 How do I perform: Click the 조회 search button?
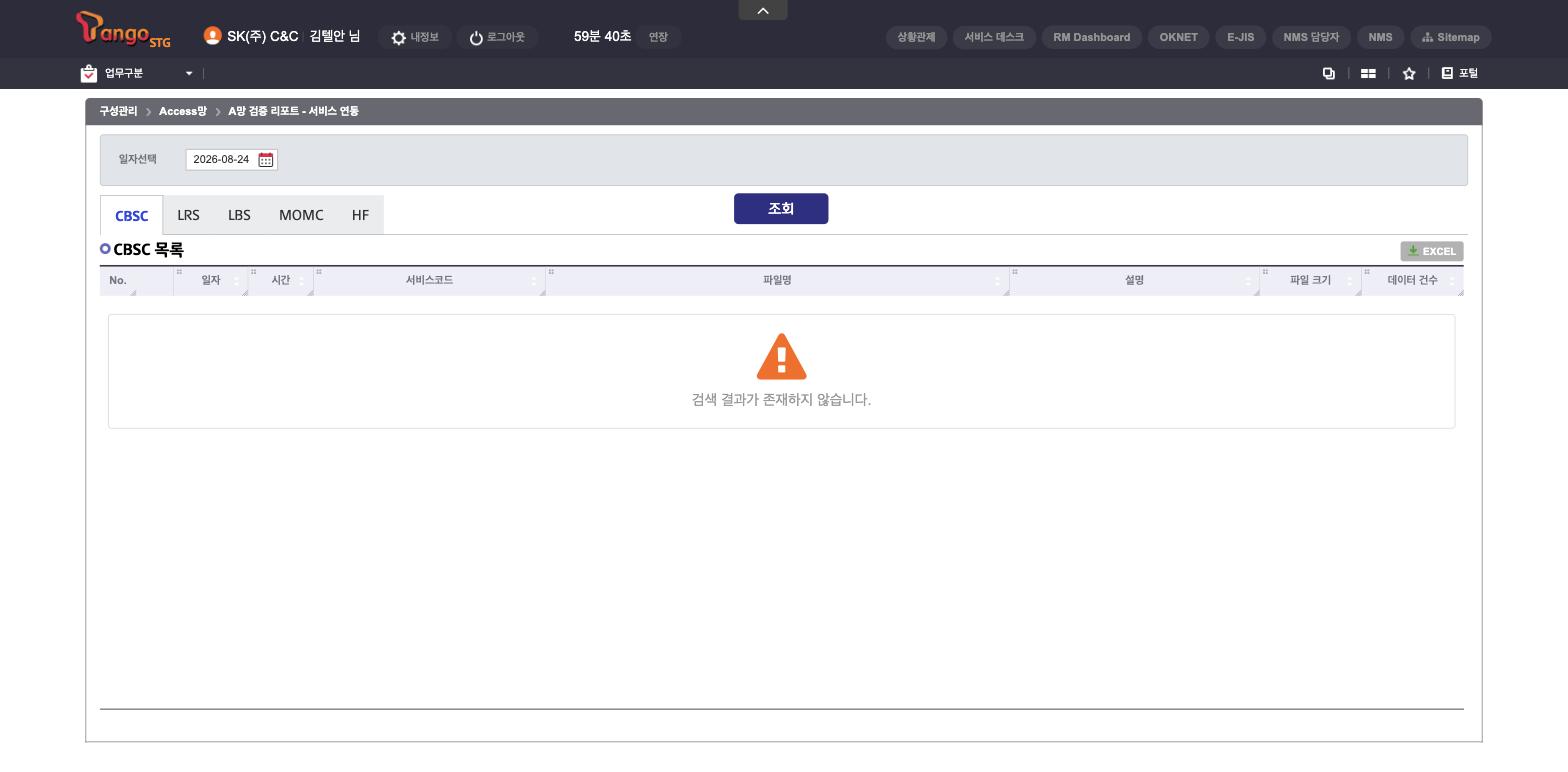pos(781,209)
